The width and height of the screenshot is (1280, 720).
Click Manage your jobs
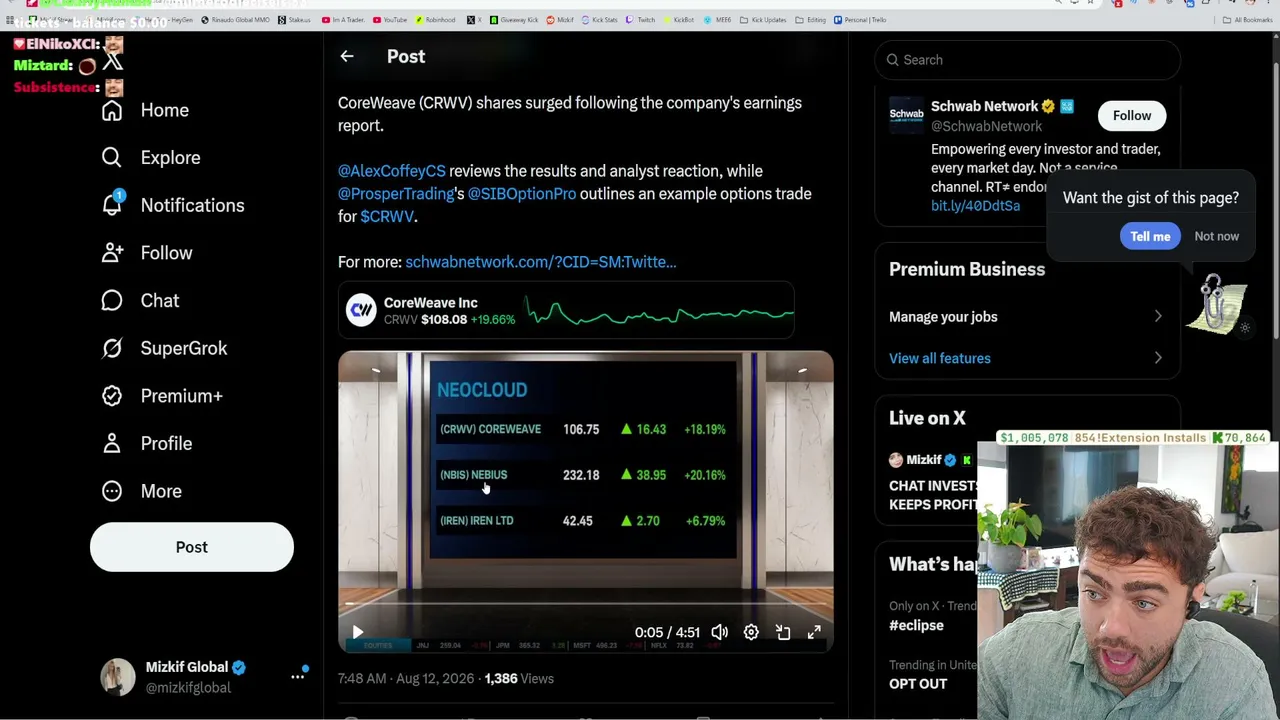pos(943,317)
